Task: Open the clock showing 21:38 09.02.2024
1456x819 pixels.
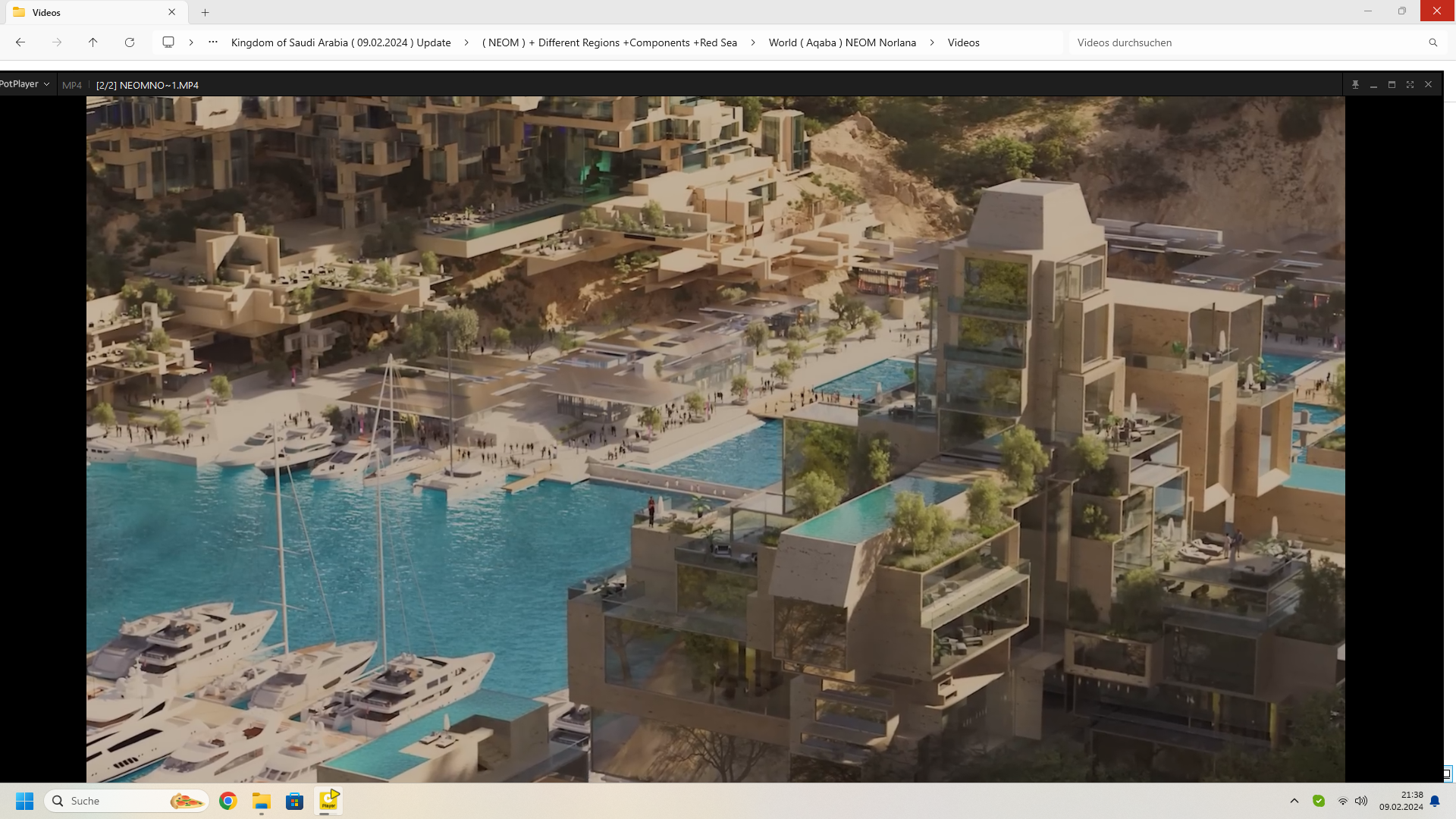Action: coord(1401,801)
